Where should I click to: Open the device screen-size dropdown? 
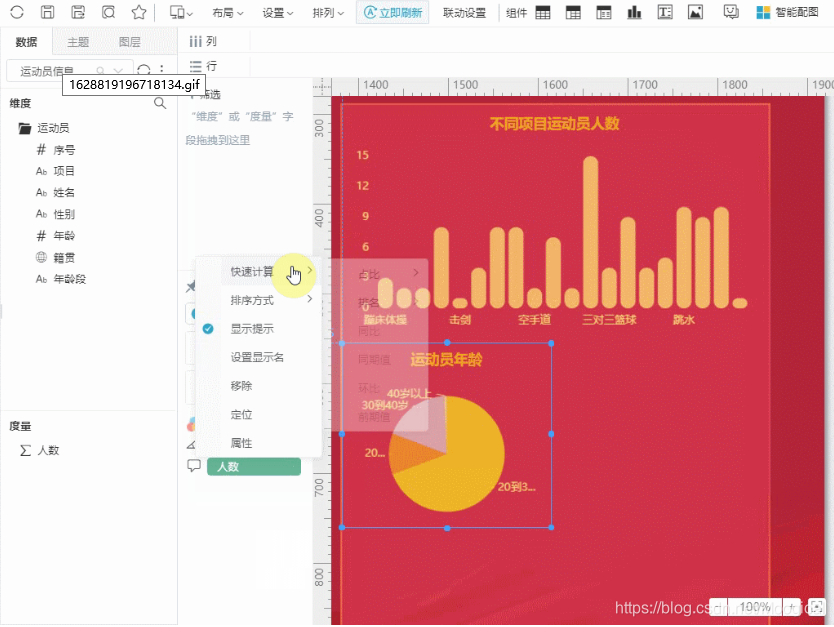point(181,12)
